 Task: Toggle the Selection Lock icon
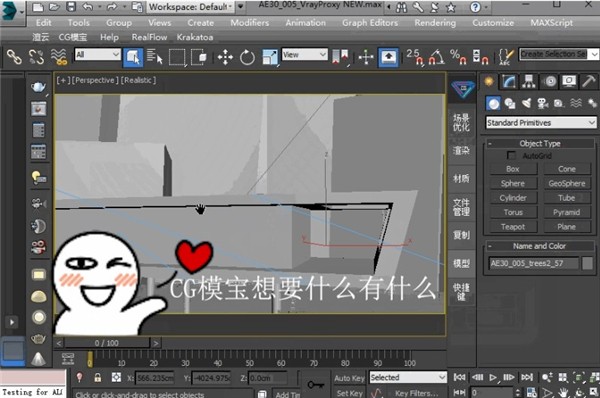click(98, 378)
